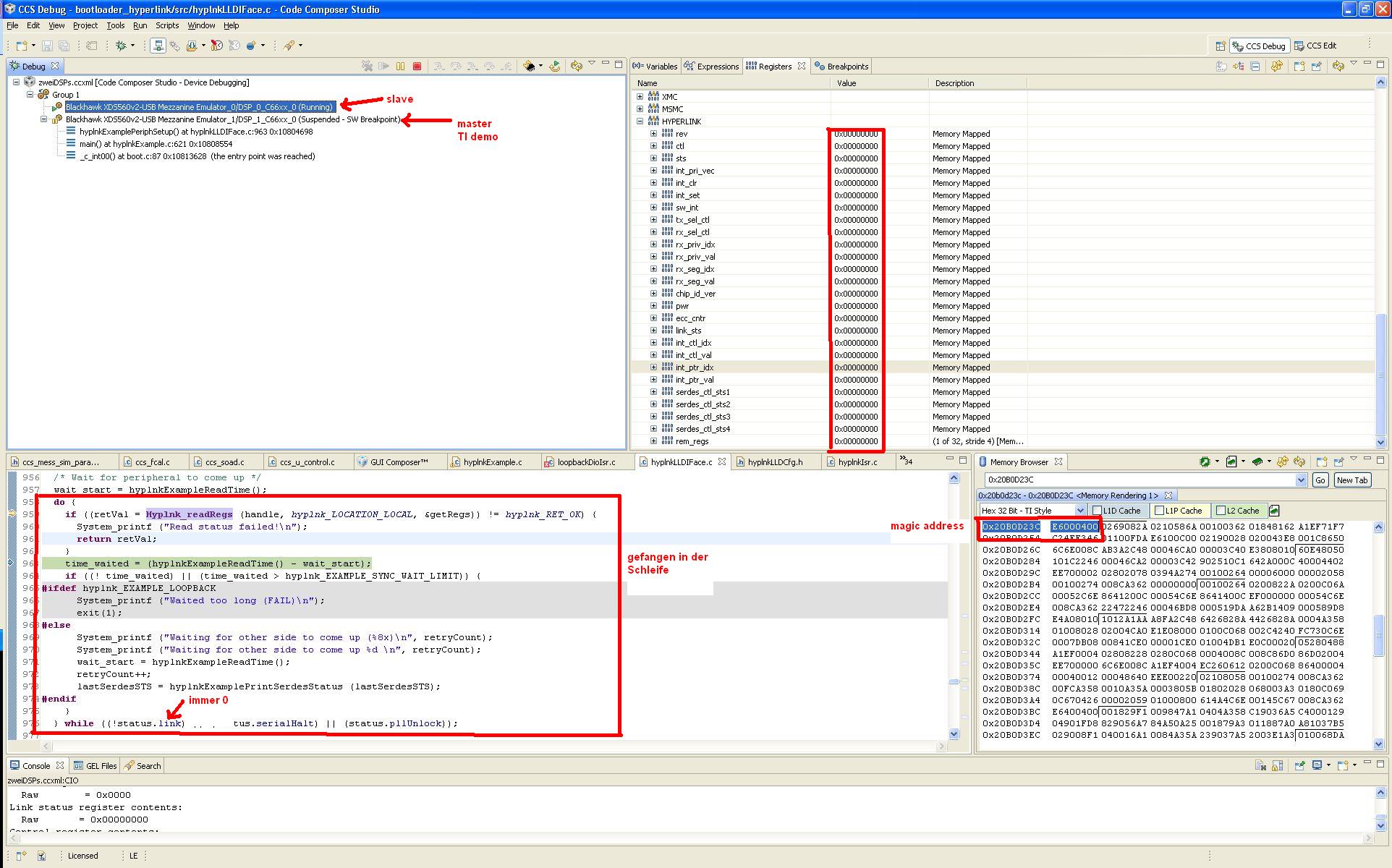The height and width of the screenshot is (868, 1392).
Task: Click the red Terminate icon in Debug view
Action: [417, 66]
